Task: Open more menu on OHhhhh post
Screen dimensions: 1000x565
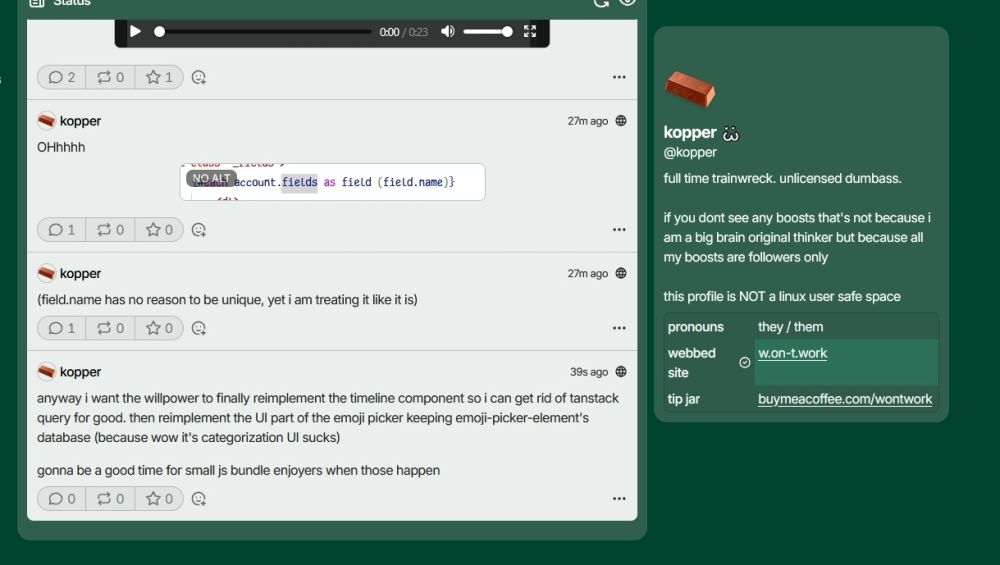Action: [x=619, y=230]
